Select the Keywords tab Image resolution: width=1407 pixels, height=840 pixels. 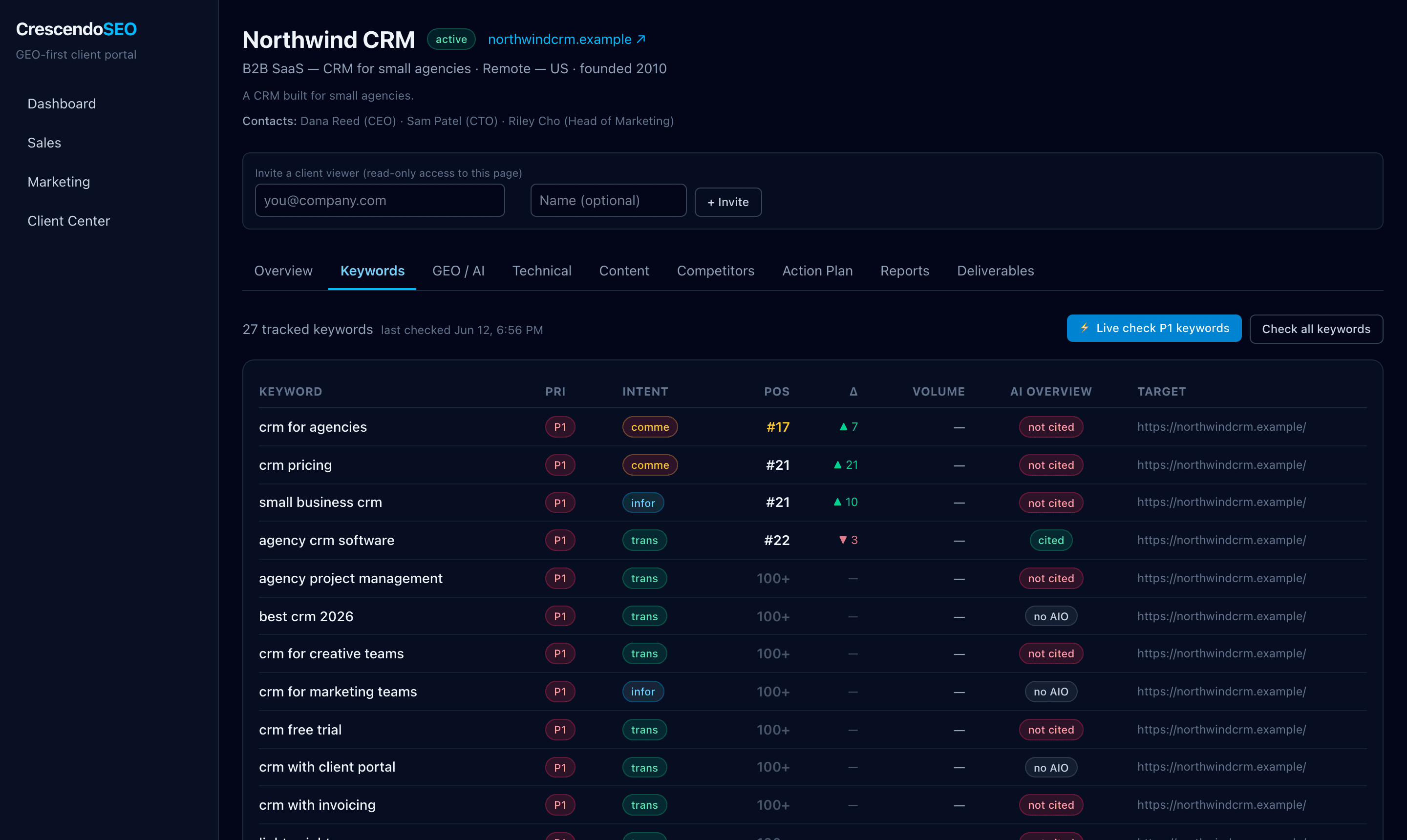[x=372, y=271]
